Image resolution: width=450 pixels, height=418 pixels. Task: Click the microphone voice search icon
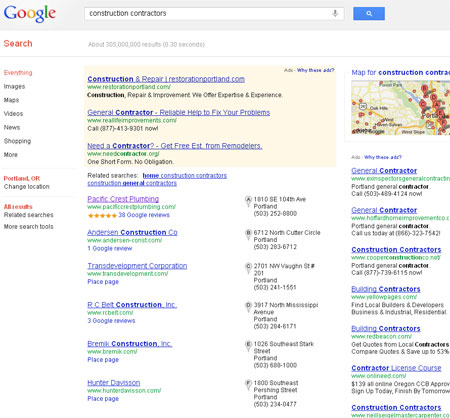click(335, 13)
